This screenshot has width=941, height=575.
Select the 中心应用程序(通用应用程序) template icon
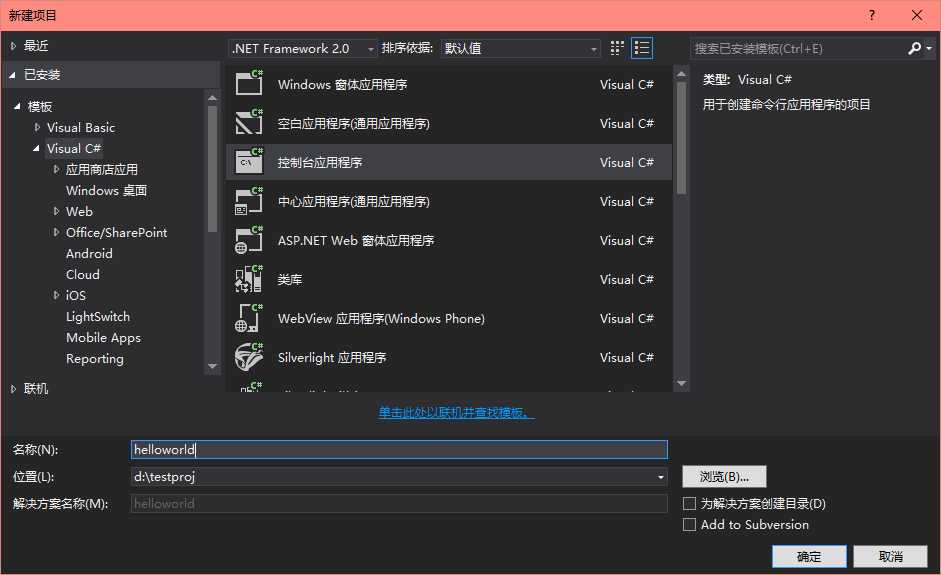click(248, 200)
